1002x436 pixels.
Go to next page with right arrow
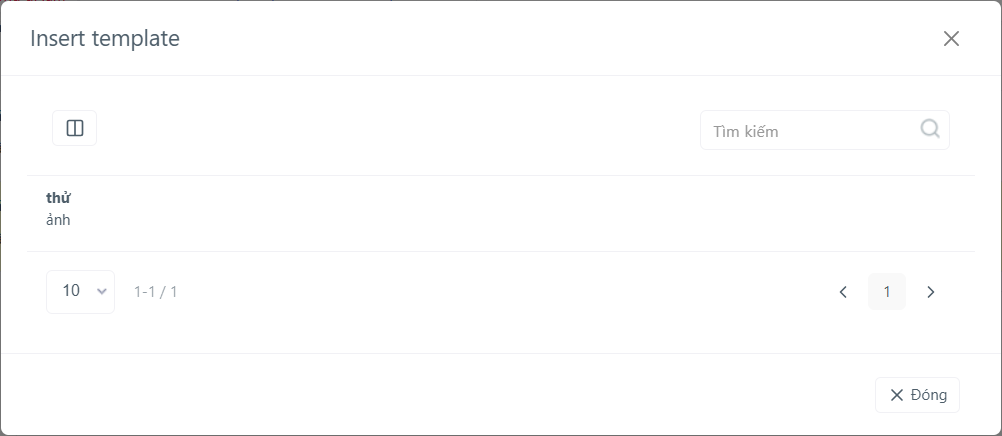tap(930, 292)
